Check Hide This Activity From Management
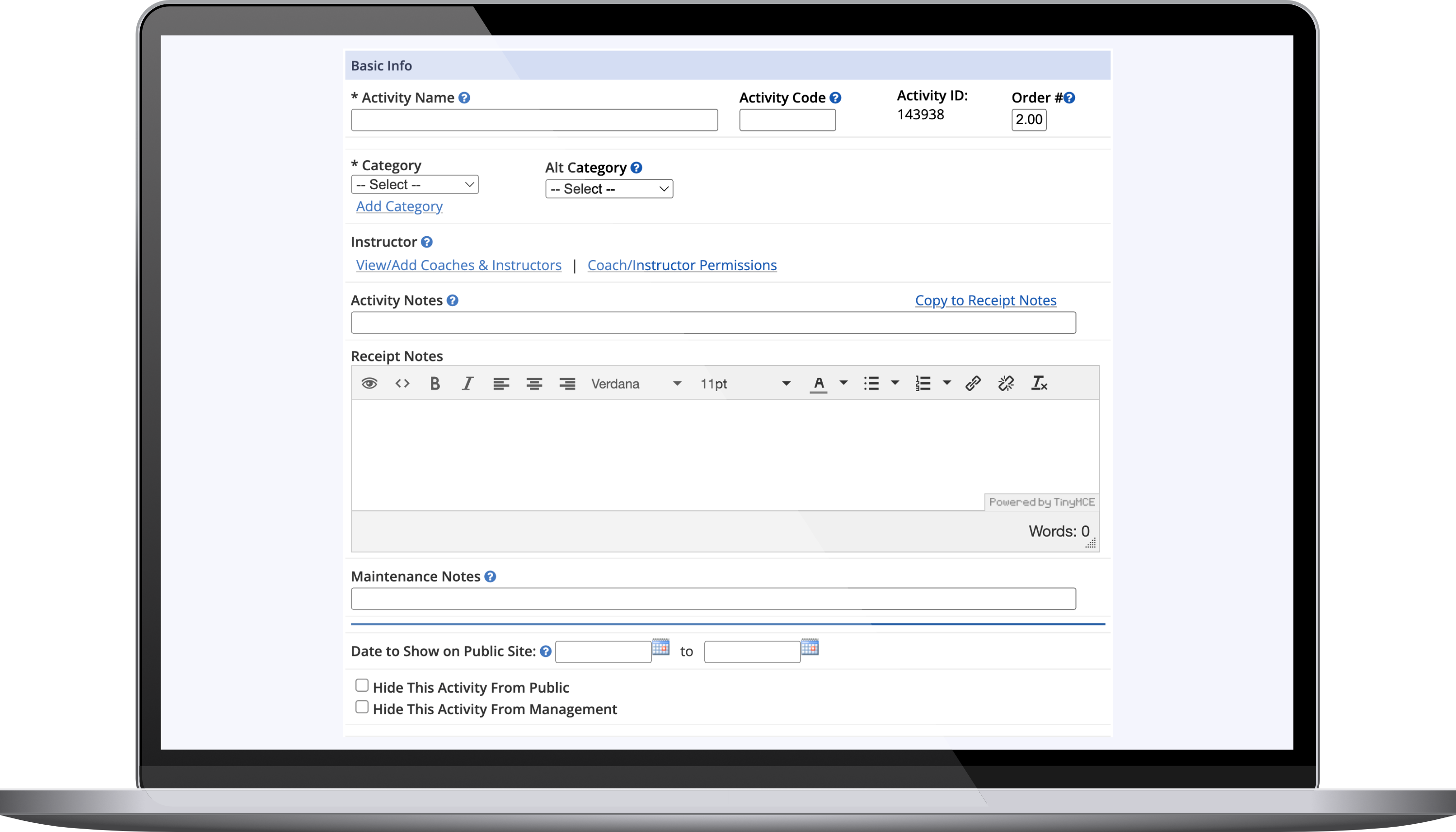 (362, 707)
